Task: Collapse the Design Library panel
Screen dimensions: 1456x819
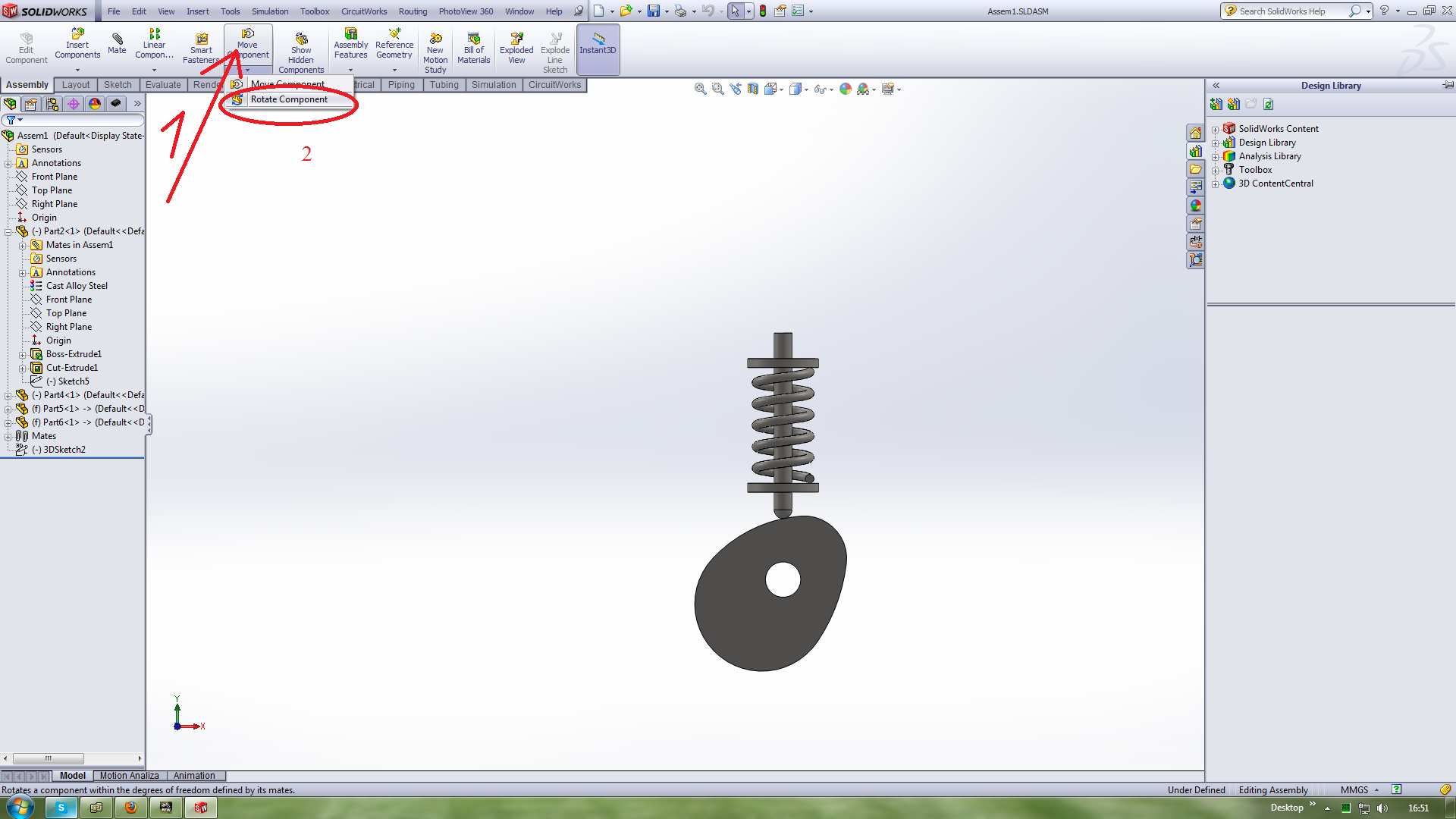Action: [1216, 85]
